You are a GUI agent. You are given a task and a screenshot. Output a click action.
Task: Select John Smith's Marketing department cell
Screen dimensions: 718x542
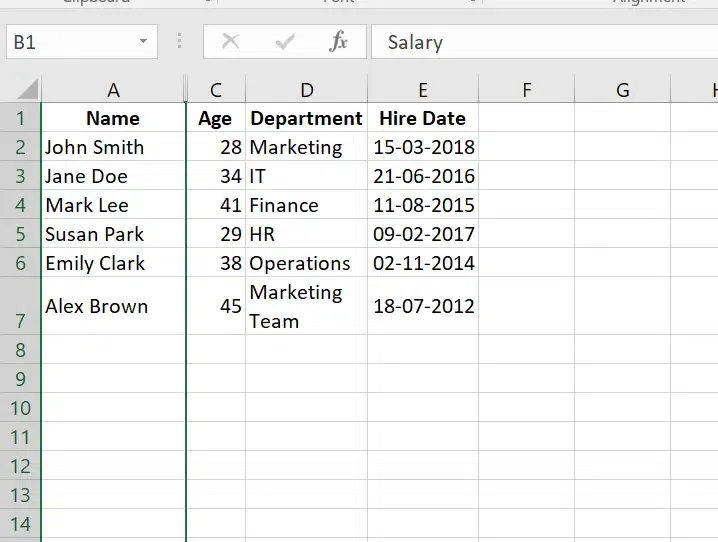click(306, 146)
